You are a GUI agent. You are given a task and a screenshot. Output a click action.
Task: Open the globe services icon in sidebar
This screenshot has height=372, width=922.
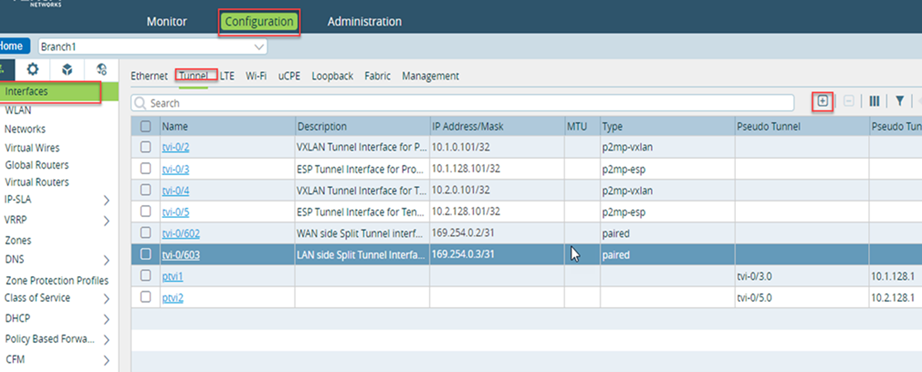[102, 69]
